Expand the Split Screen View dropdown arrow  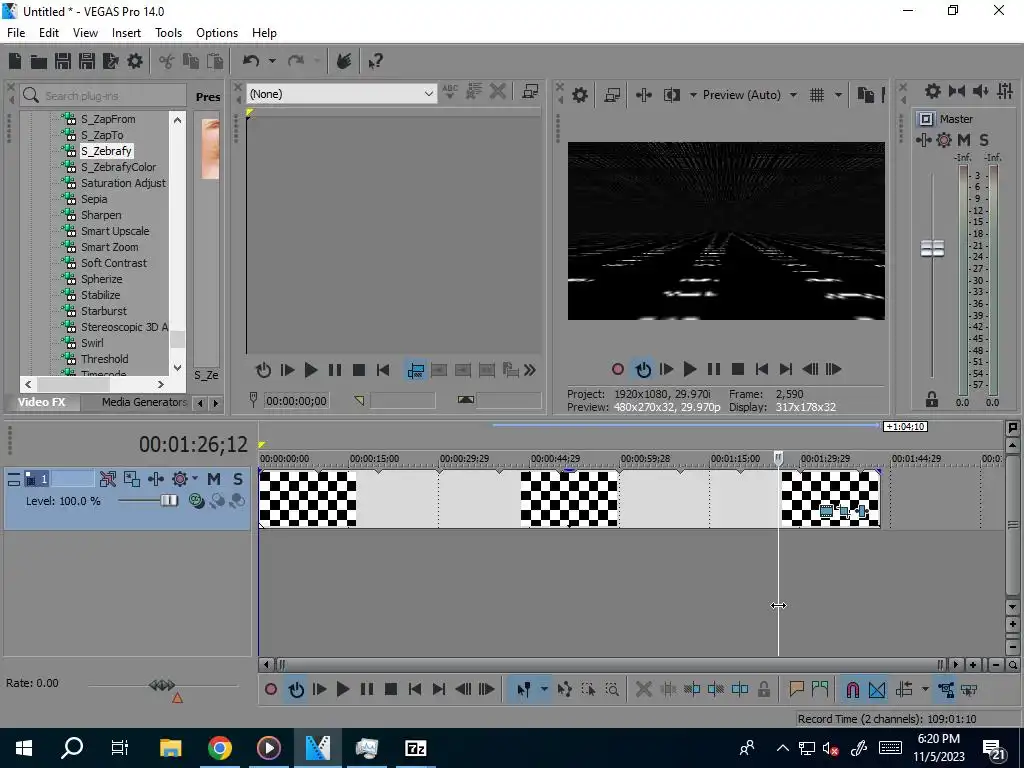click(x=693, y=95)
